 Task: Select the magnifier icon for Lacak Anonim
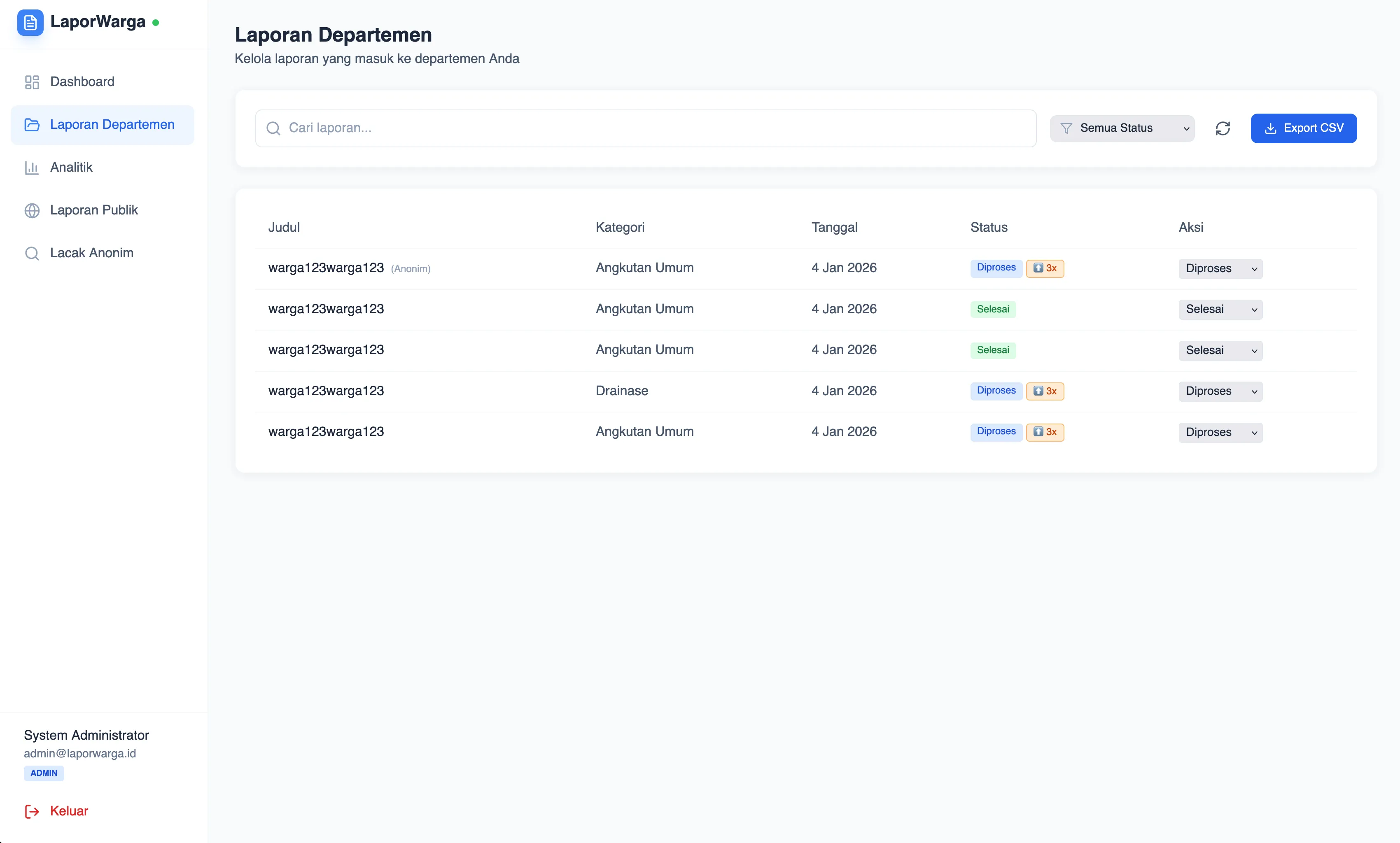pyautogui.click(x=31, y=253)
